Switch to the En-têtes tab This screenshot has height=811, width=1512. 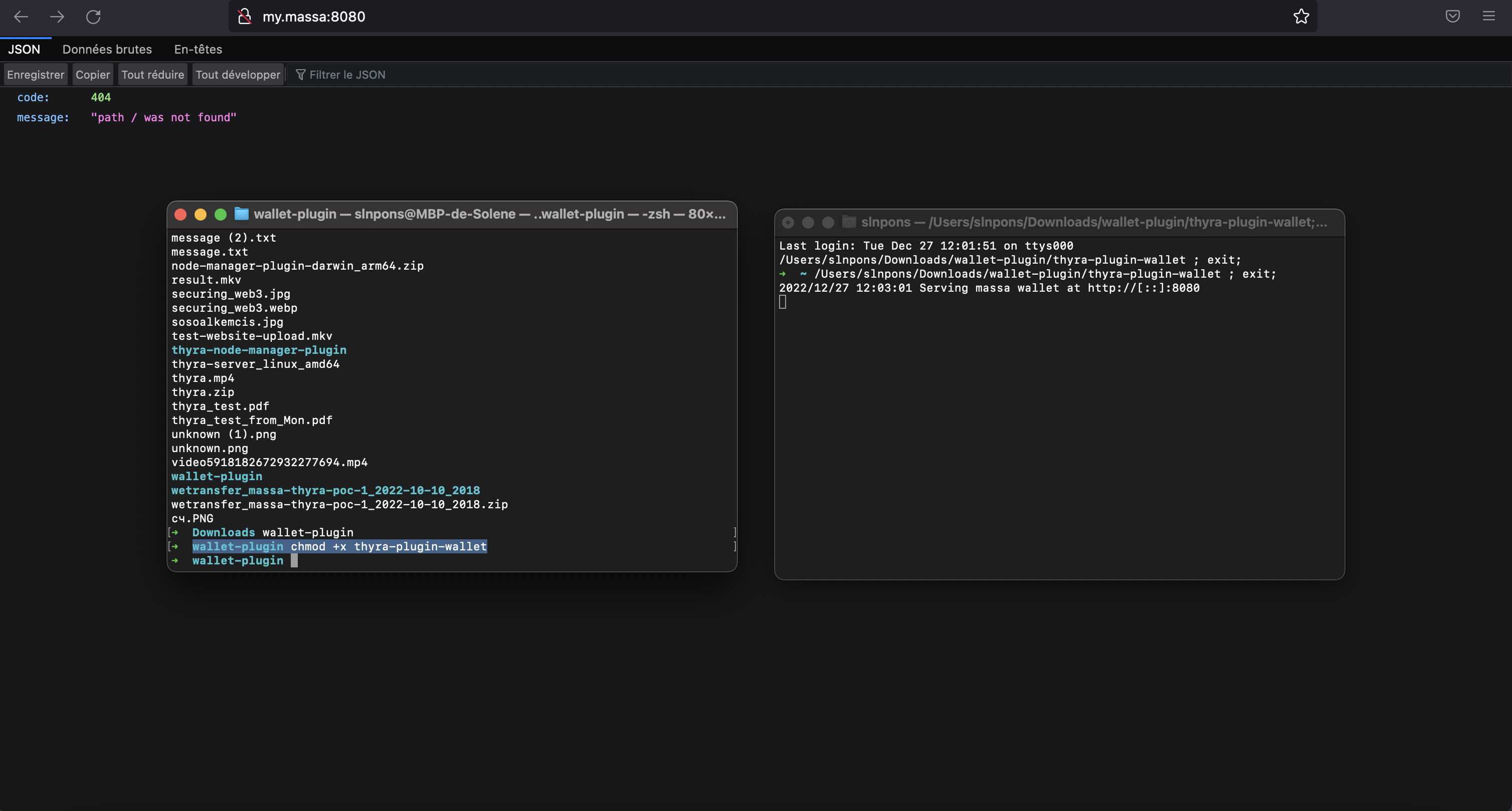pos(198,49)
